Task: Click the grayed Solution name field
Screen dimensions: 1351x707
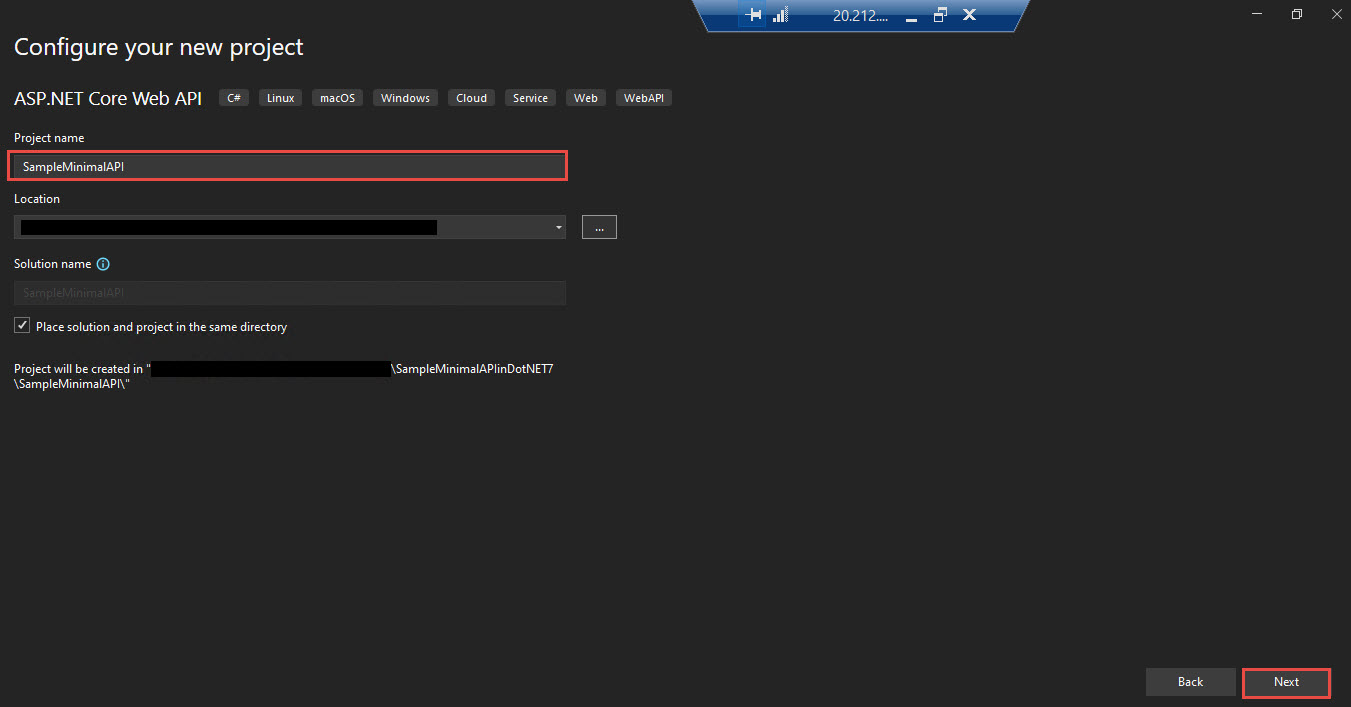Action: point(289,292)
